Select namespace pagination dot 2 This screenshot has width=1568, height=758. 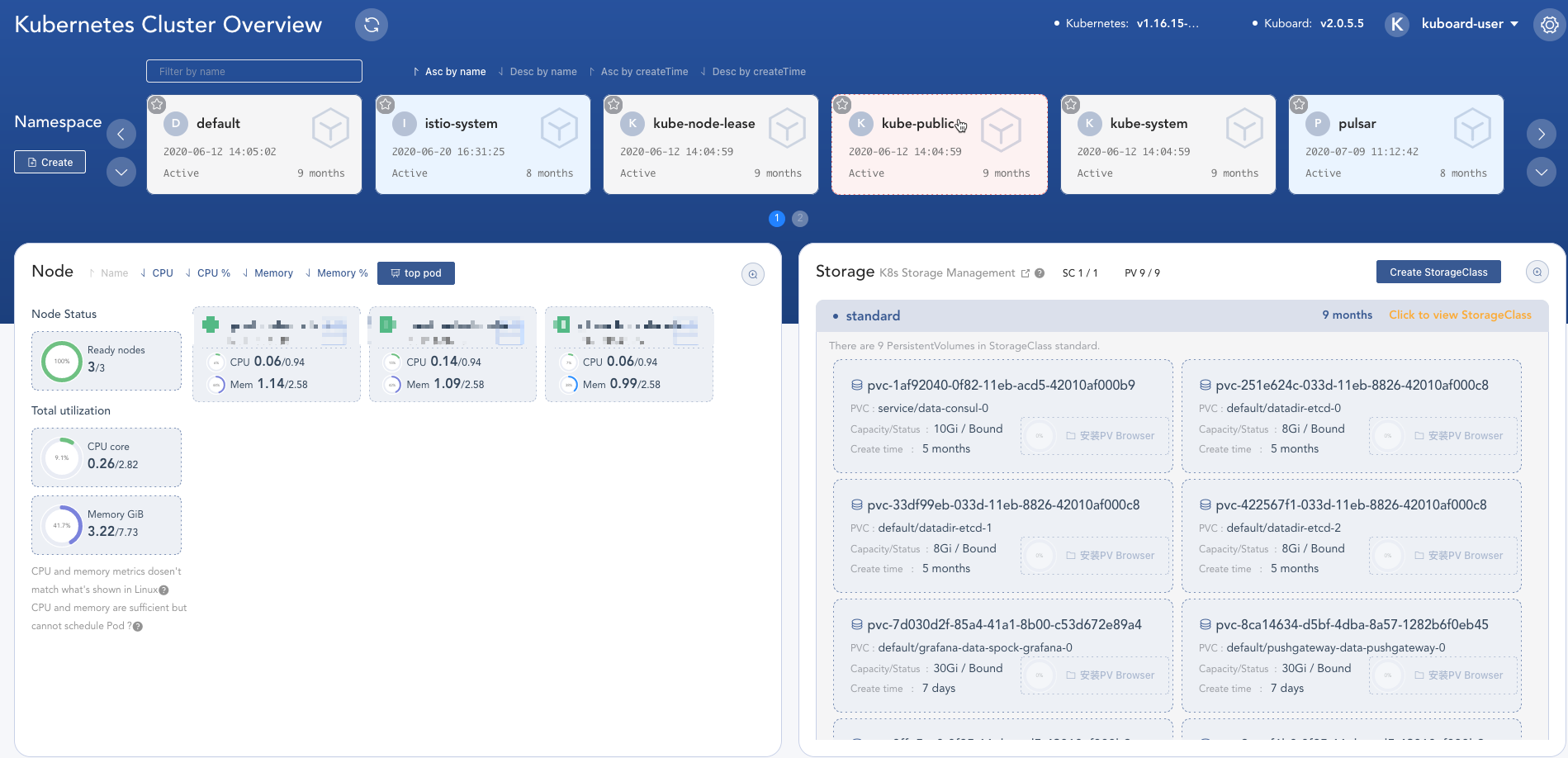(800, 218)
